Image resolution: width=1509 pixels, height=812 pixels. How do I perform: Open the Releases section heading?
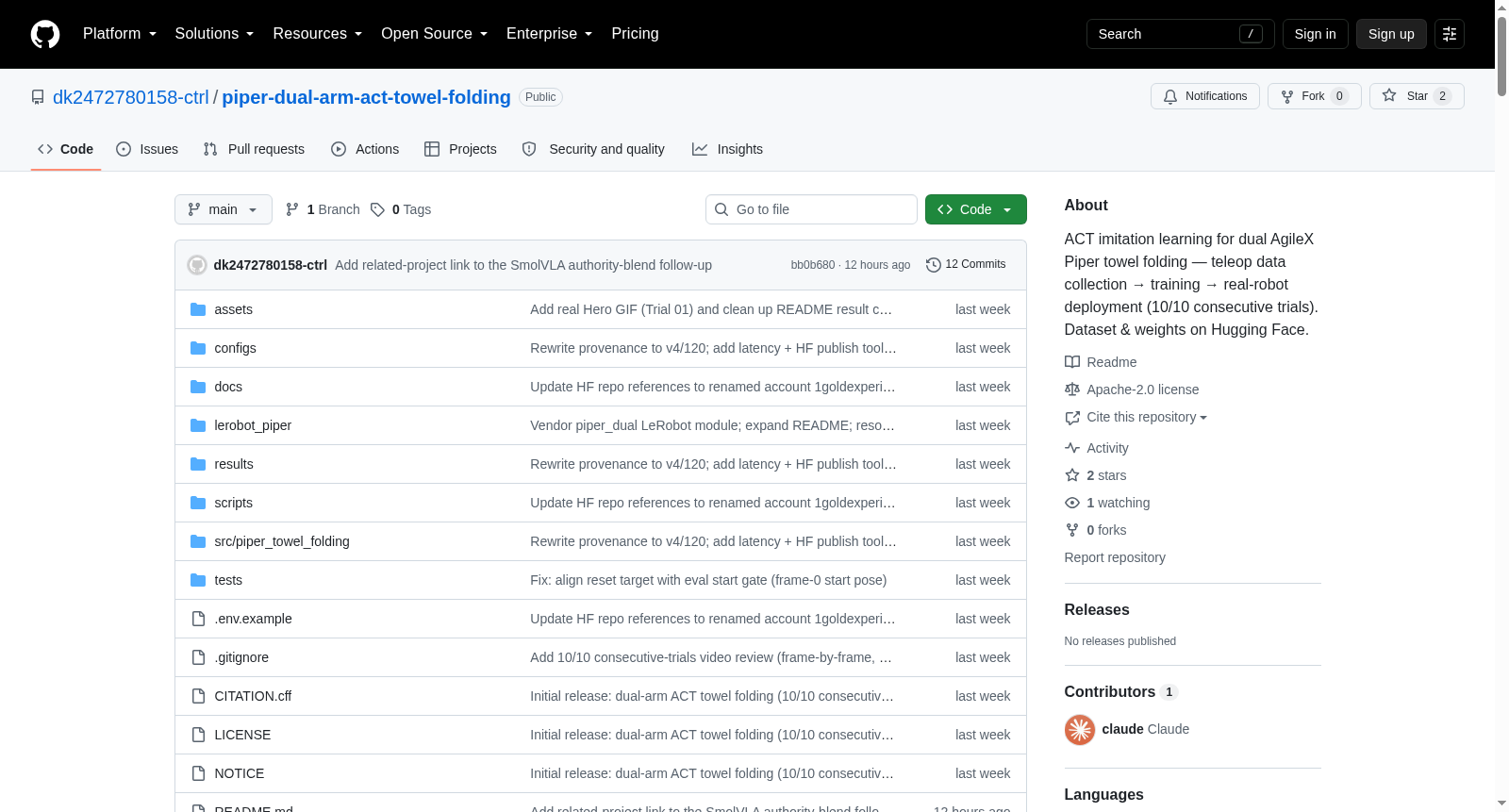[x=1097, y=610]
